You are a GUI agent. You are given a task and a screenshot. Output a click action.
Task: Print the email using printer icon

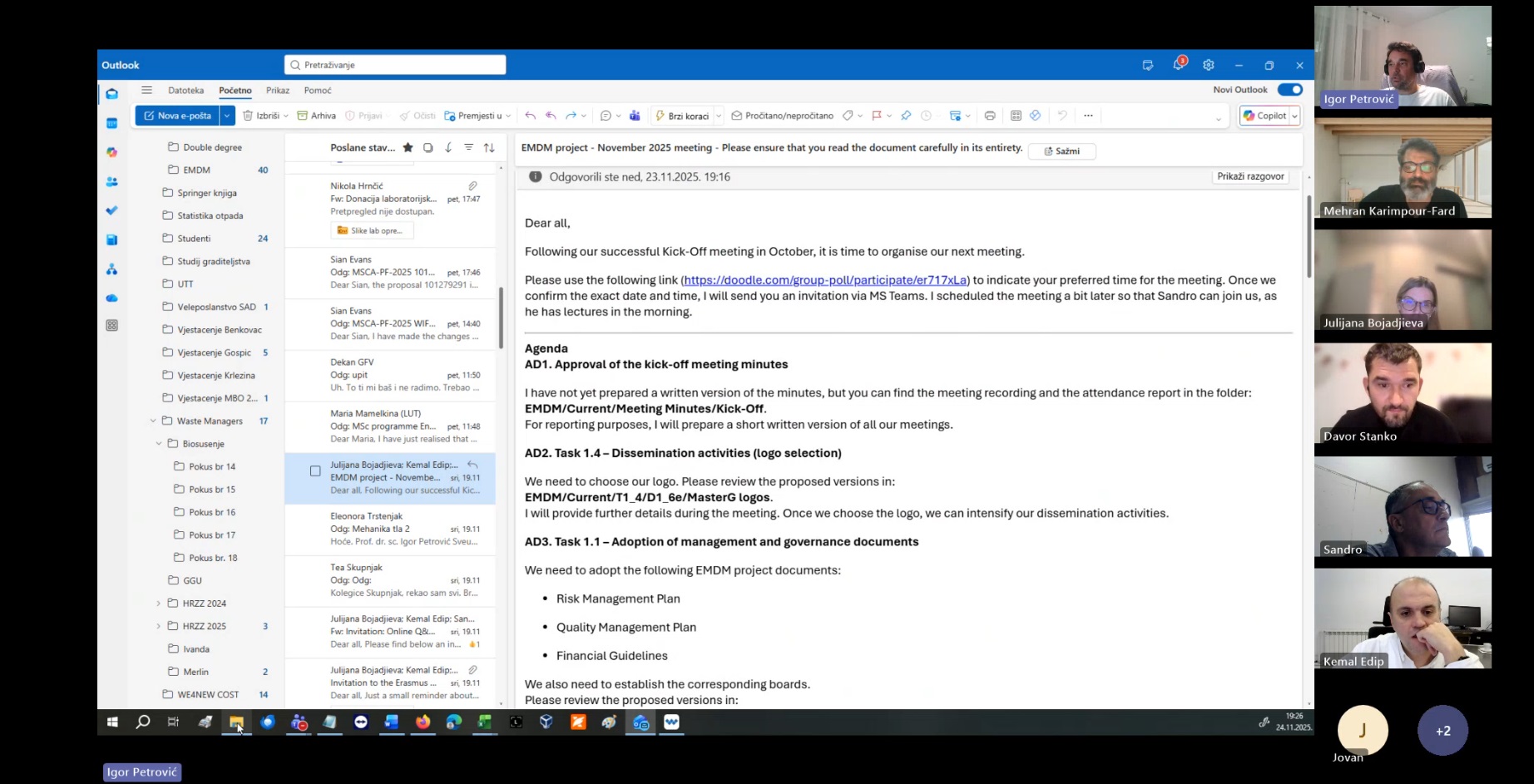pos(989,116)
